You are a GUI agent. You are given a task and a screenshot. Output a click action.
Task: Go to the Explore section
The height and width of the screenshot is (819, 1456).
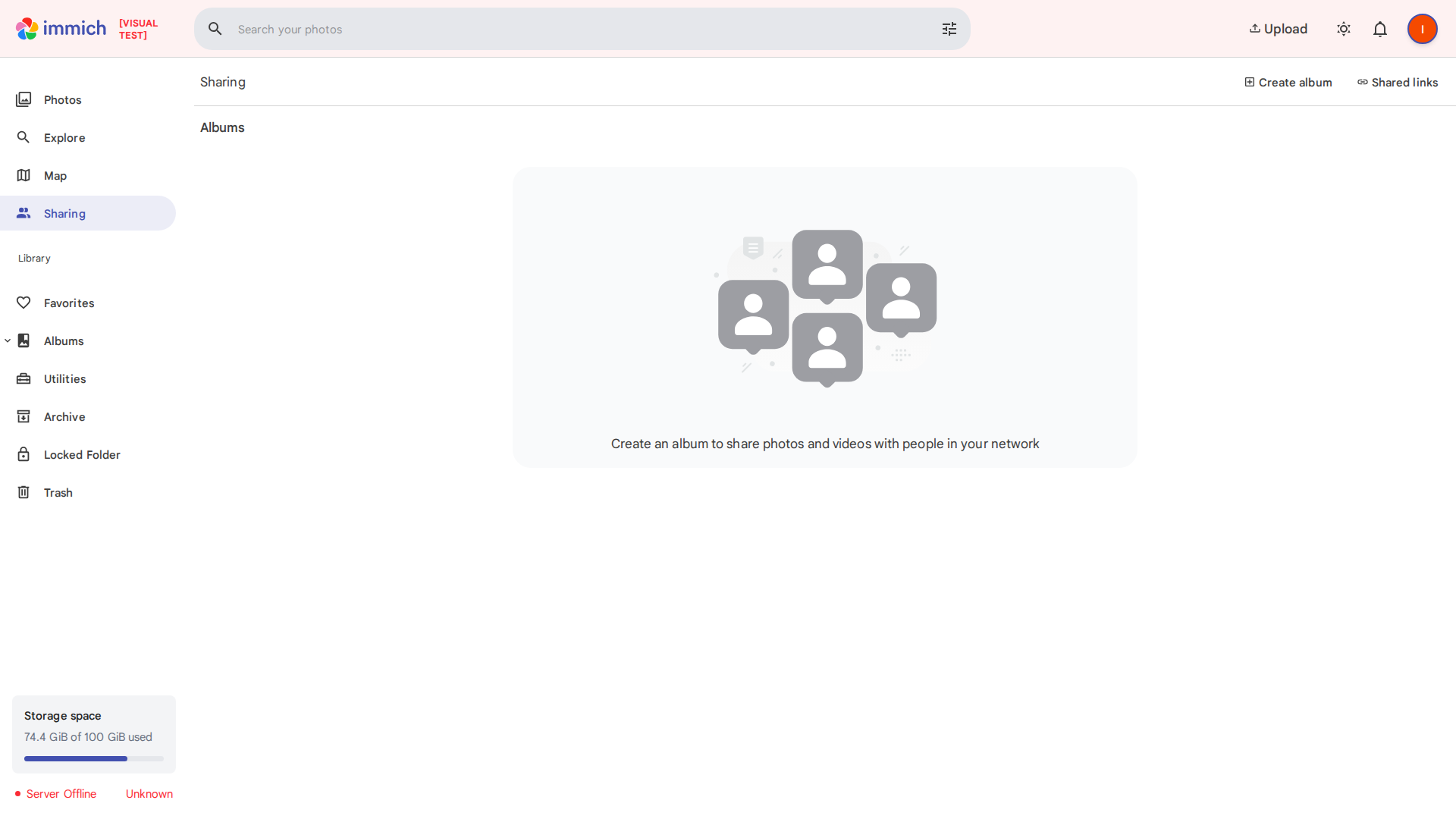[x=64, y=137]
